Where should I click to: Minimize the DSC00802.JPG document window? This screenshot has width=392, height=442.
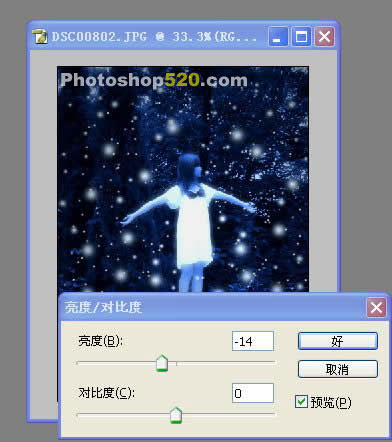(x=278, y=37)
